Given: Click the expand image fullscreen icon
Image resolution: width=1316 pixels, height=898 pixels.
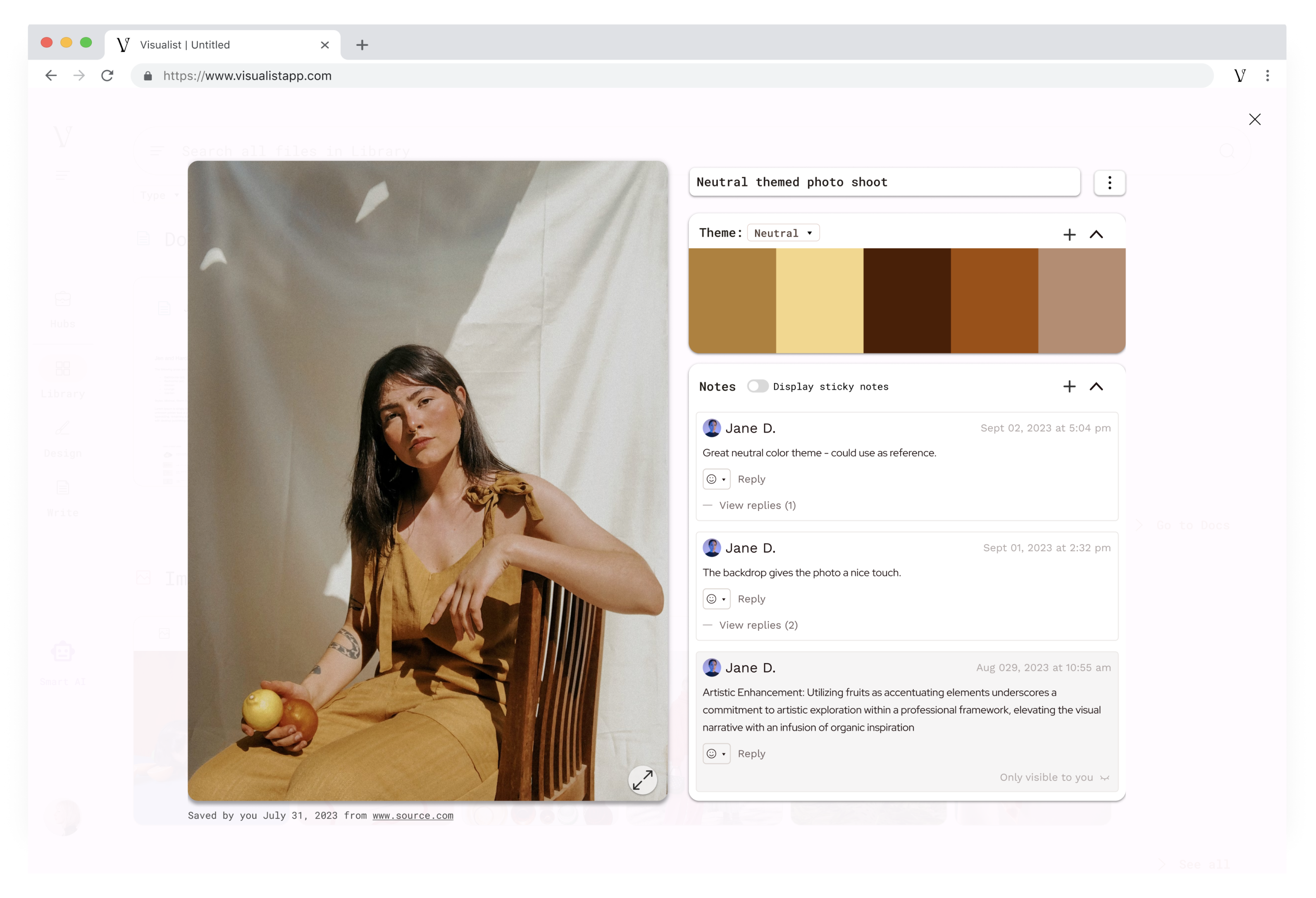Looking at the screenshot, I should click(642, 780).
